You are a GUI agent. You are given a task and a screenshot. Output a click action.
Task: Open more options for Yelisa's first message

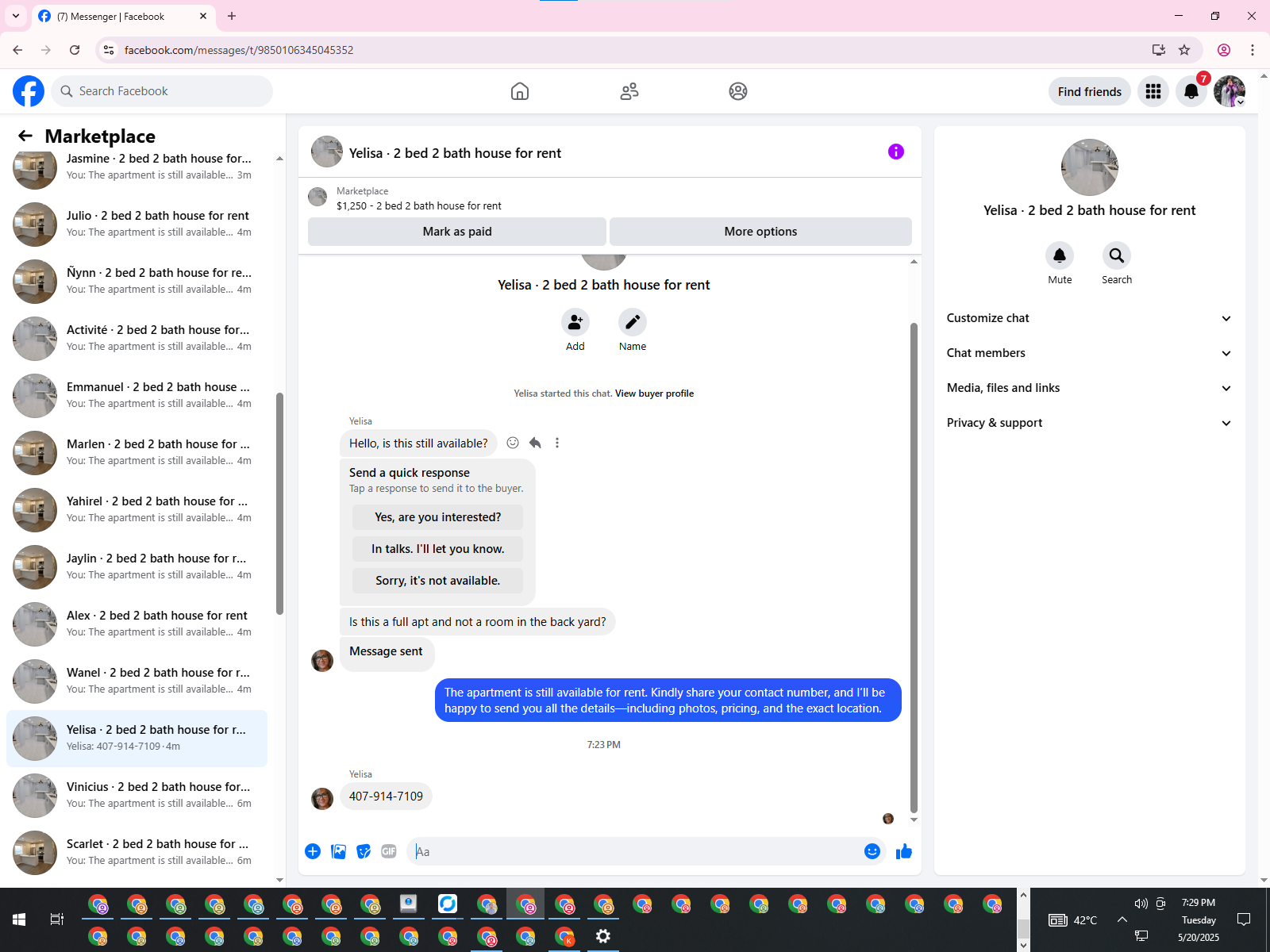(557, 443)
